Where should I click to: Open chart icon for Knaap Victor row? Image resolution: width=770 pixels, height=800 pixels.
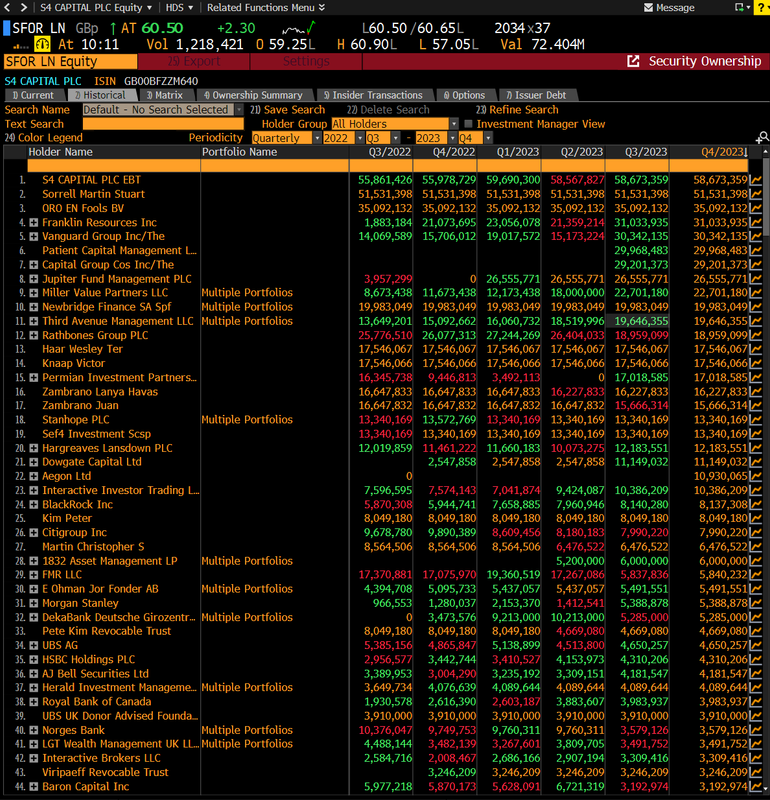(x=756, y=363)
